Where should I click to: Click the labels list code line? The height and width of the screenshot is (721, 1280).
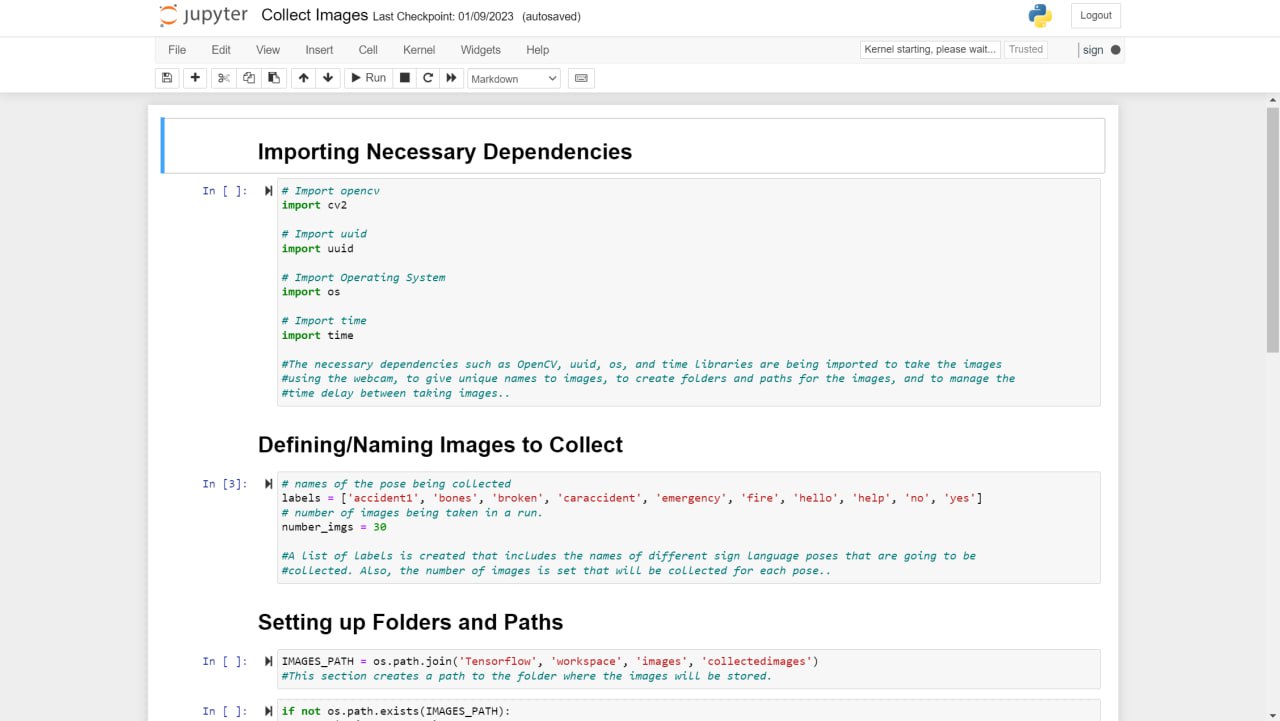[x=632, y=498]
